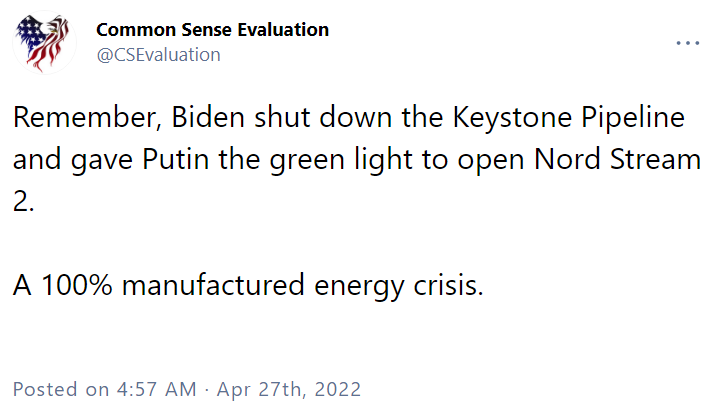719x416 pixels.
Task: Visit the @CSEvaluation handle link
Action: click(158, 55)
